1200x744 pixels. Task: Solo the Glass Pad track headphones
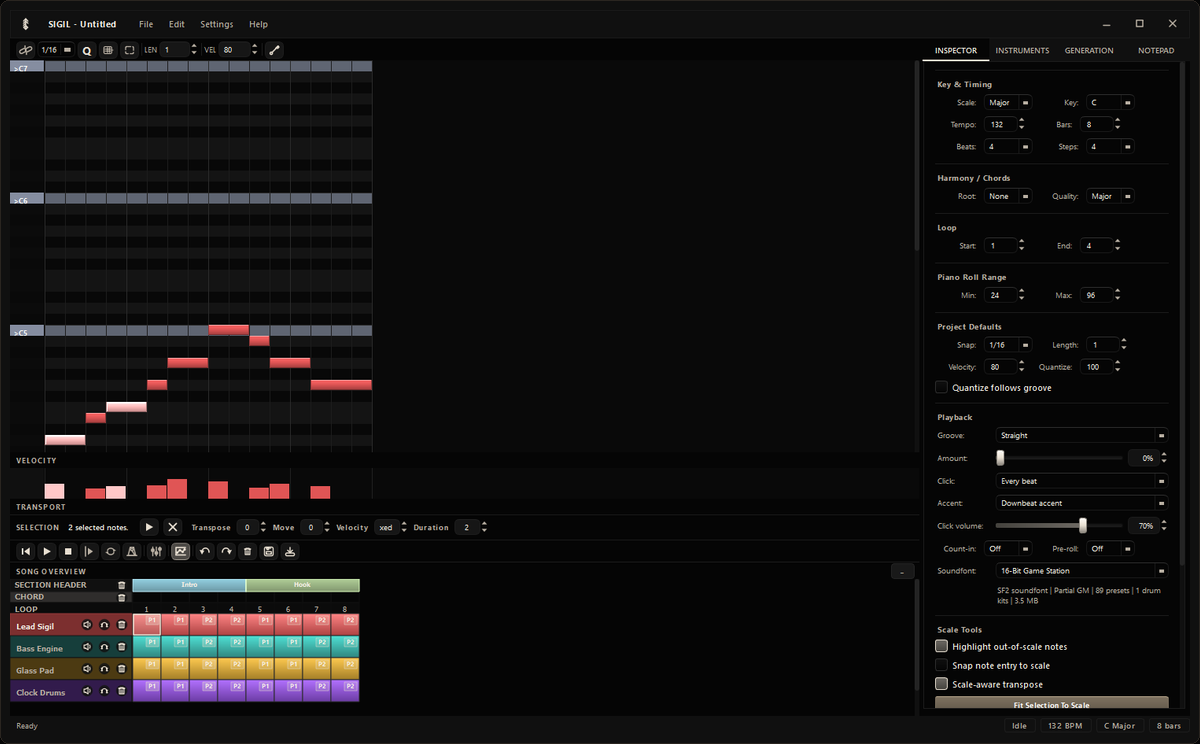coord(104,669)
